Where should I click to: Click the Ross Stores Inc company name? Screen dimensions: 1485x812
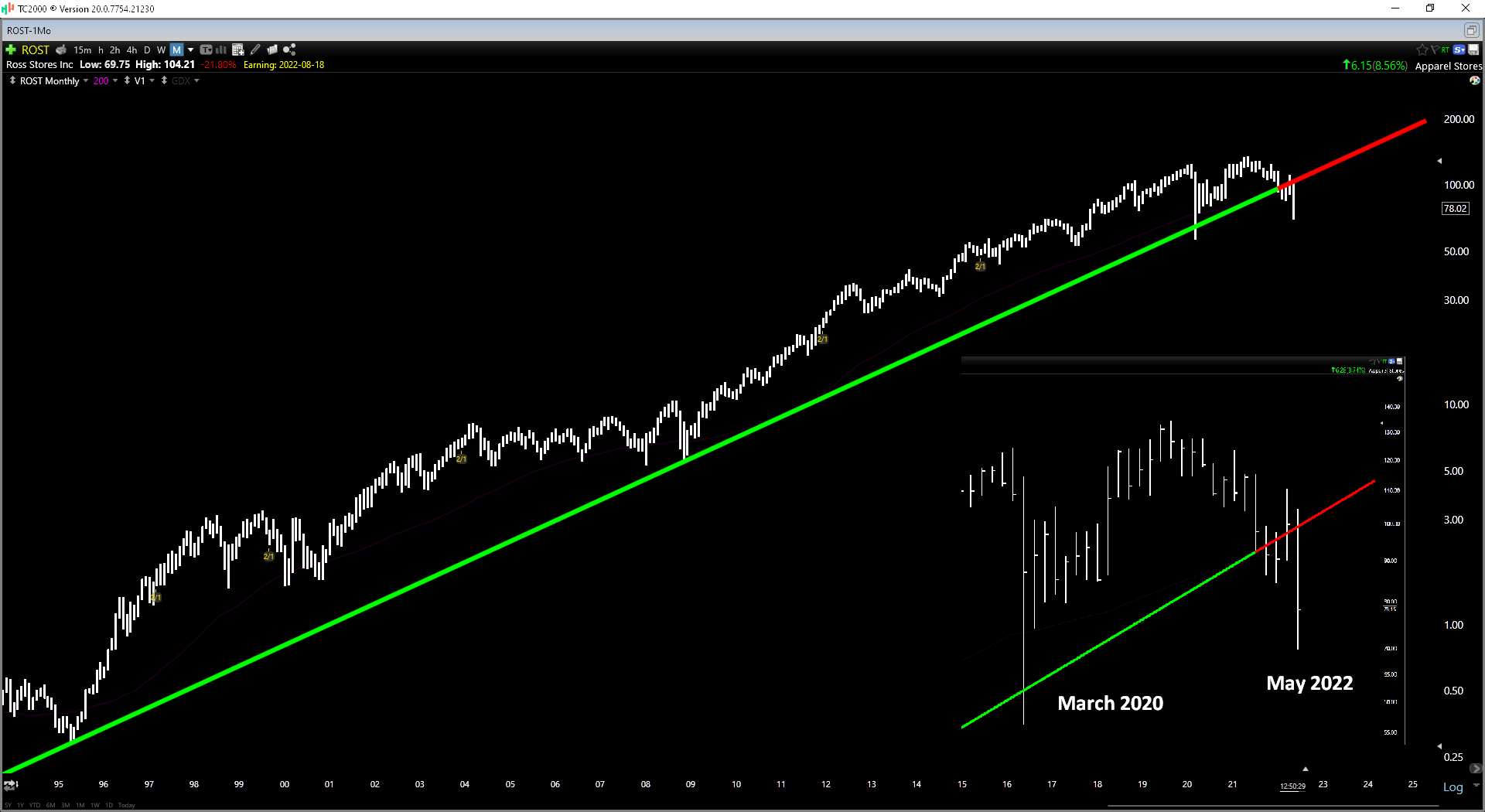click(x=39, y=65)
